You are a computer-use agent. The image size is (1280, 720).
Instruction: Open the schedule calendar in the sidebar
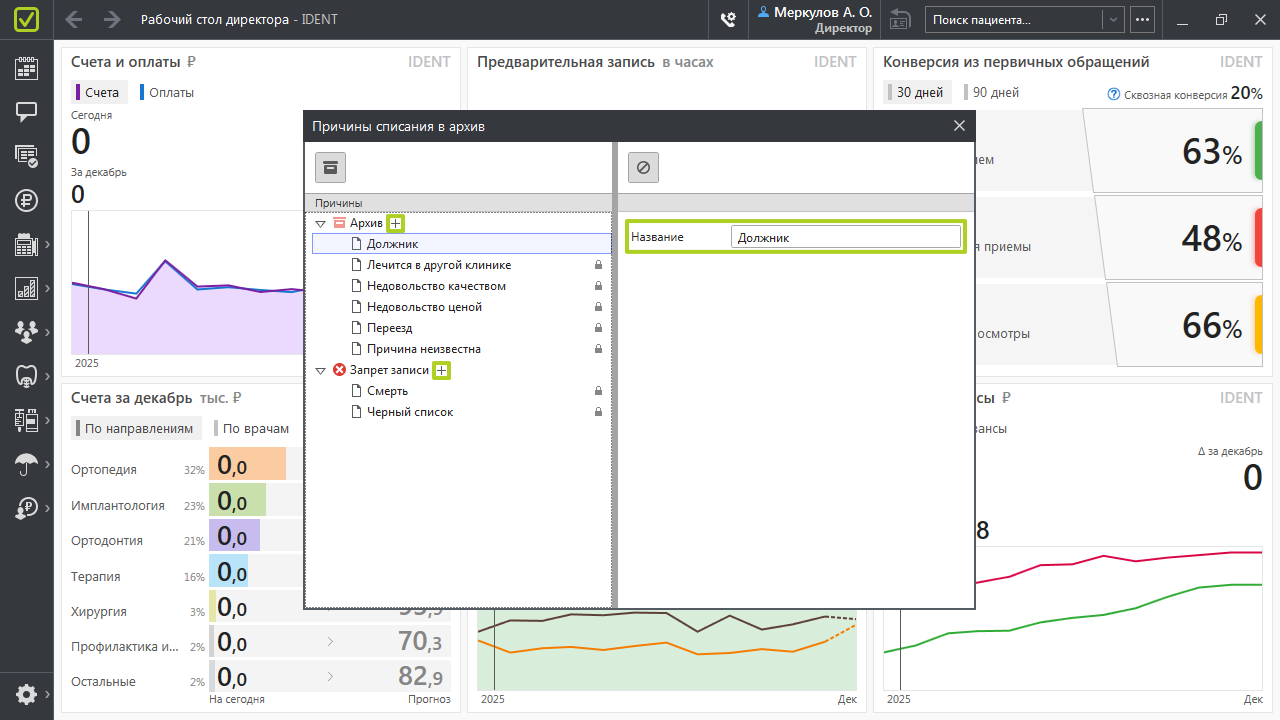[27, 68]
